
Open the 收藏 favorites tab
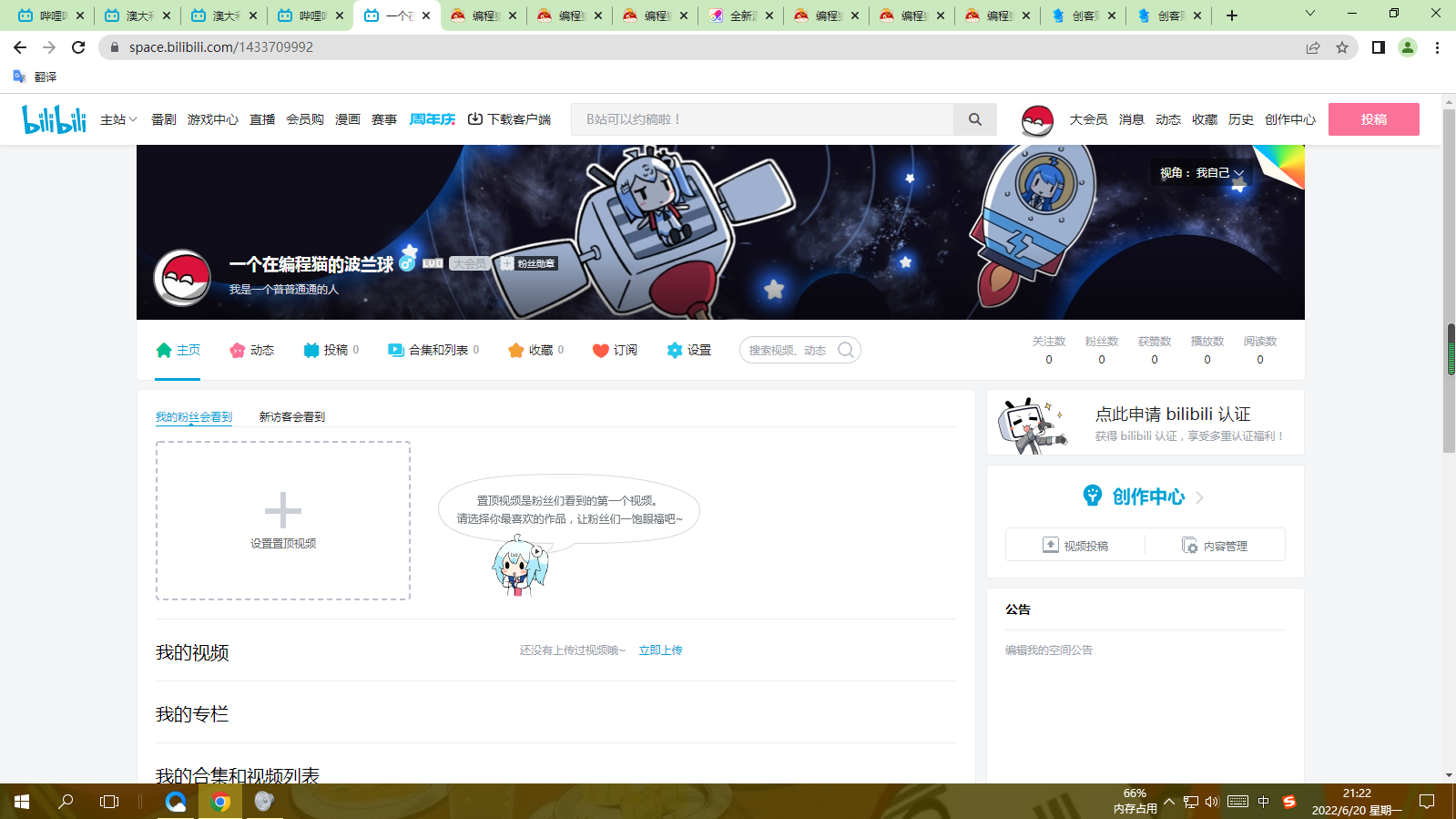click(536, 350)
